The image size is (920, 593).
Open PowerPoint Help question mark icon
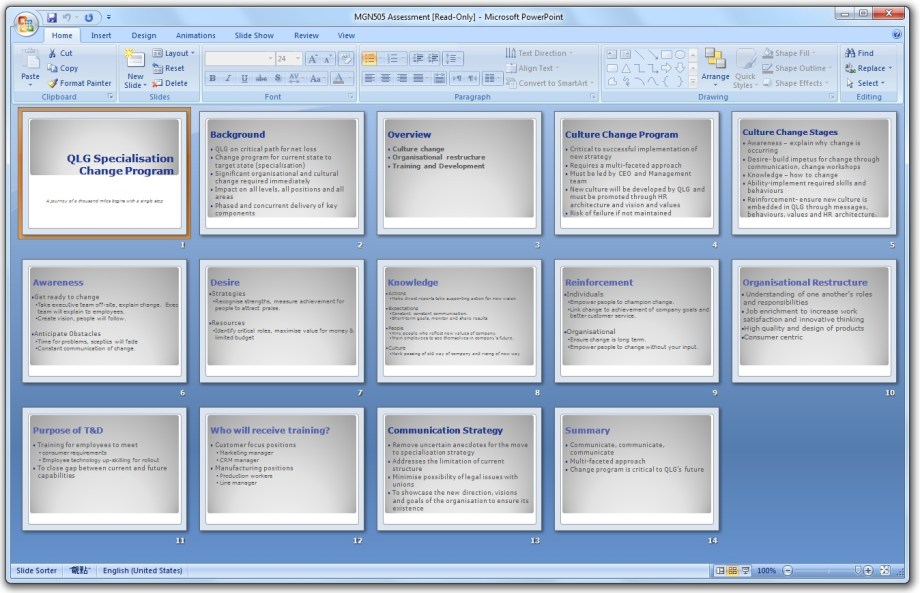click(x=899, y=35)
